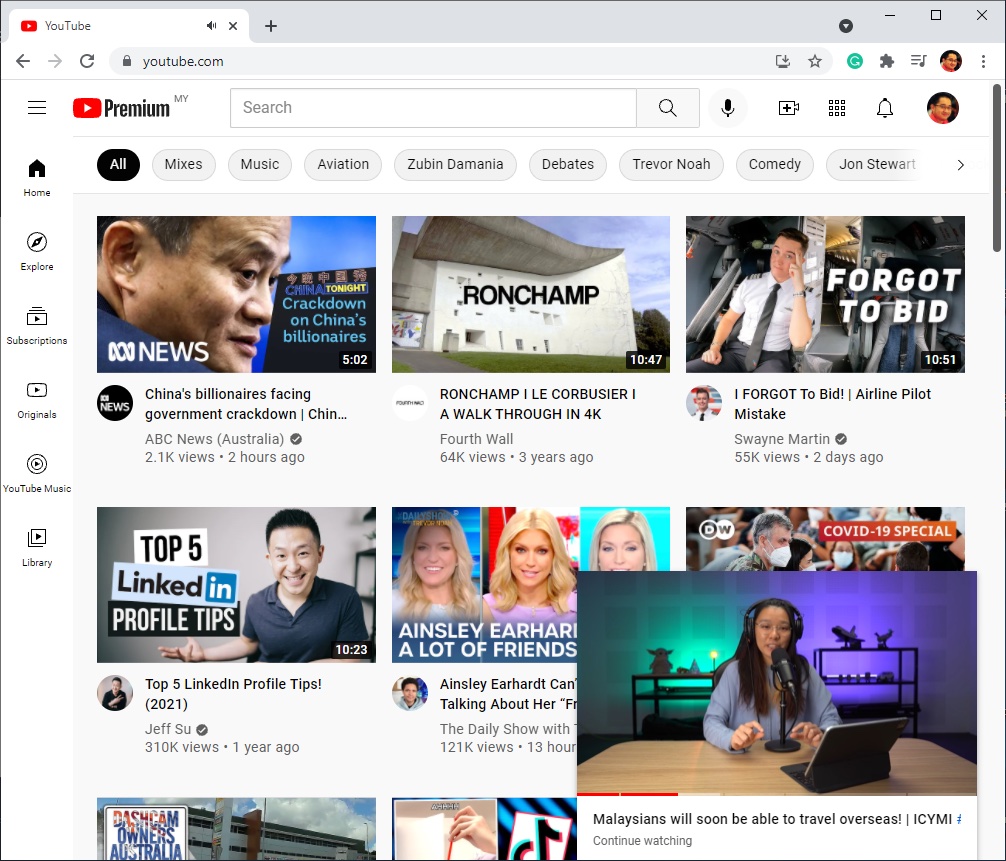Image resolution: width=1006 pixels, height=861 pixels.
Task: Open notifications bell
Action: pos(885,108)
